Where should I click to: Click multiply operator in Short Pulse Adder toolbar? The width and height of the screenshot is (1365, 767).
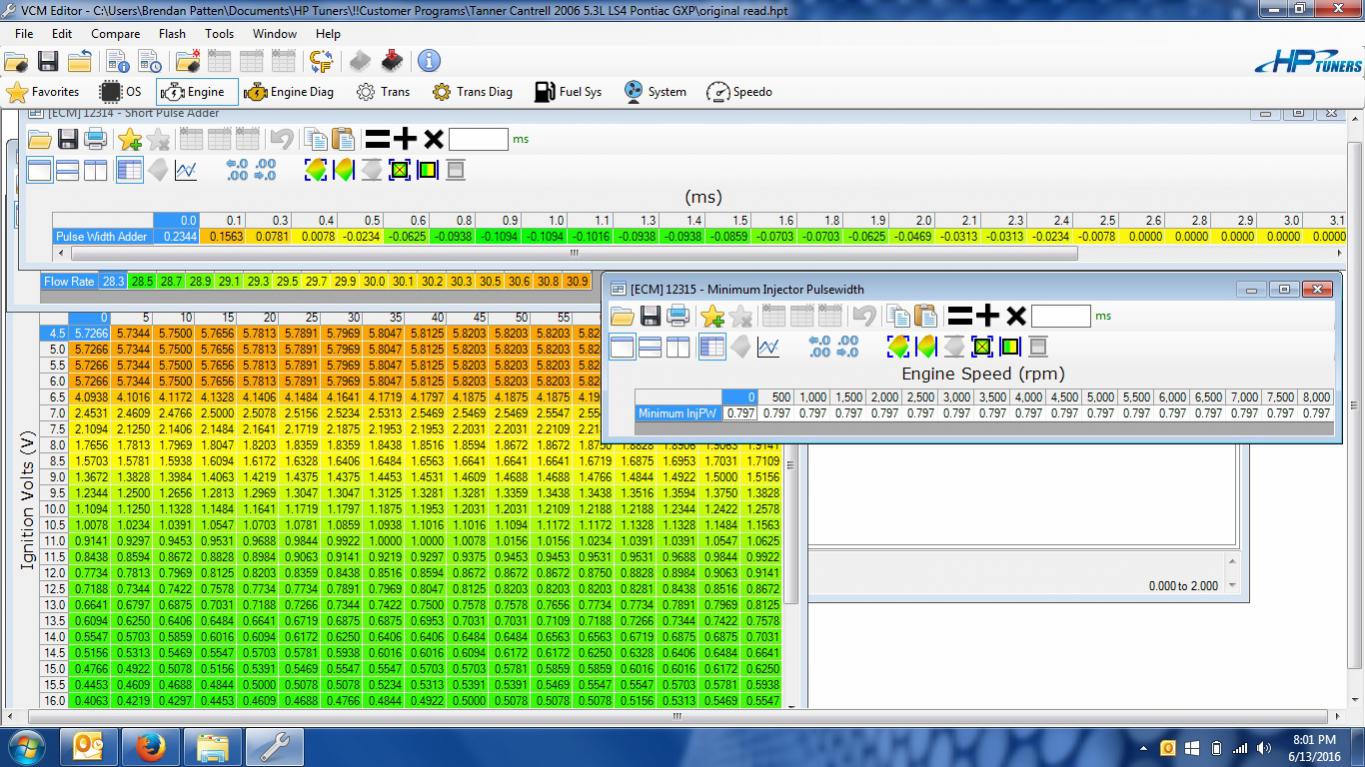click(433, 139)
